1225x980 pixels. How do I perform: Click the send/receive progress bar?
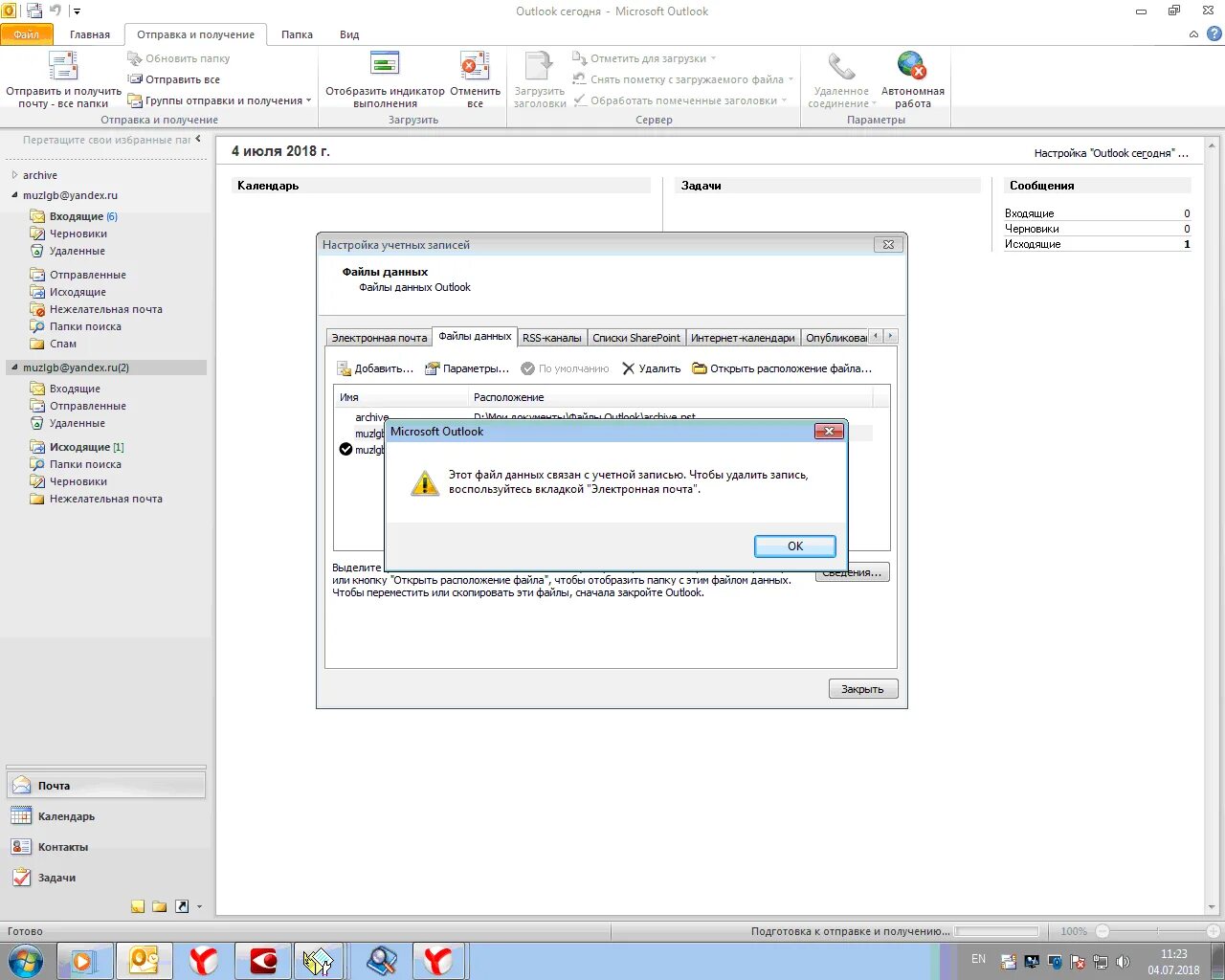pyautogui.click(x=996, y=931)
